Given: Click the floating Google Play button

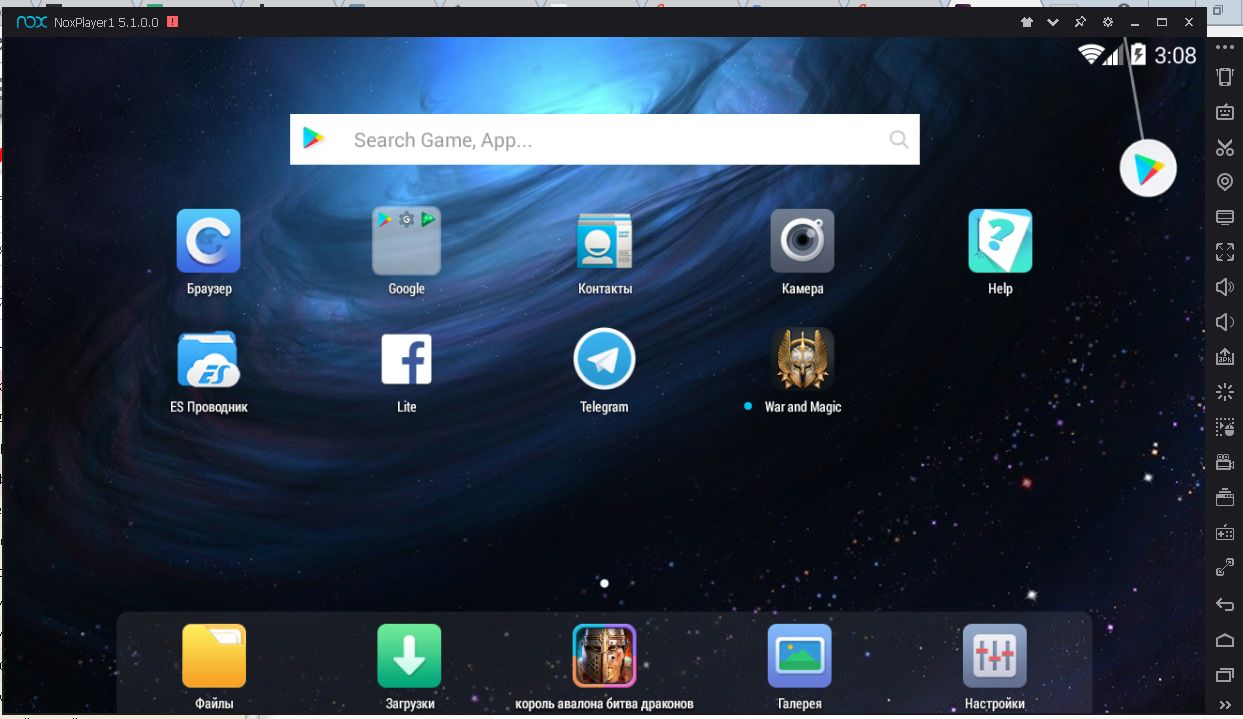Looking at the screenshot, I should tap(1148, 168).
